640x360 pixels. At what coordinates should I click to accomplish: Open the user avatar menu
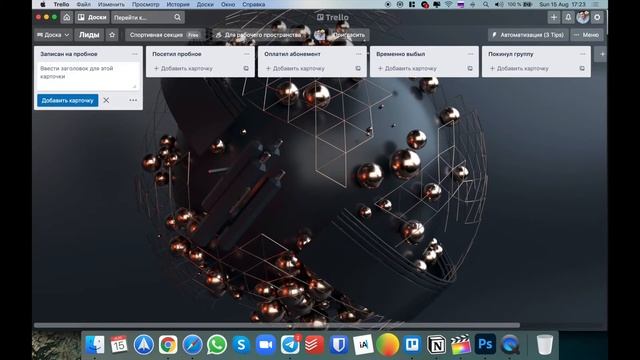582,17
